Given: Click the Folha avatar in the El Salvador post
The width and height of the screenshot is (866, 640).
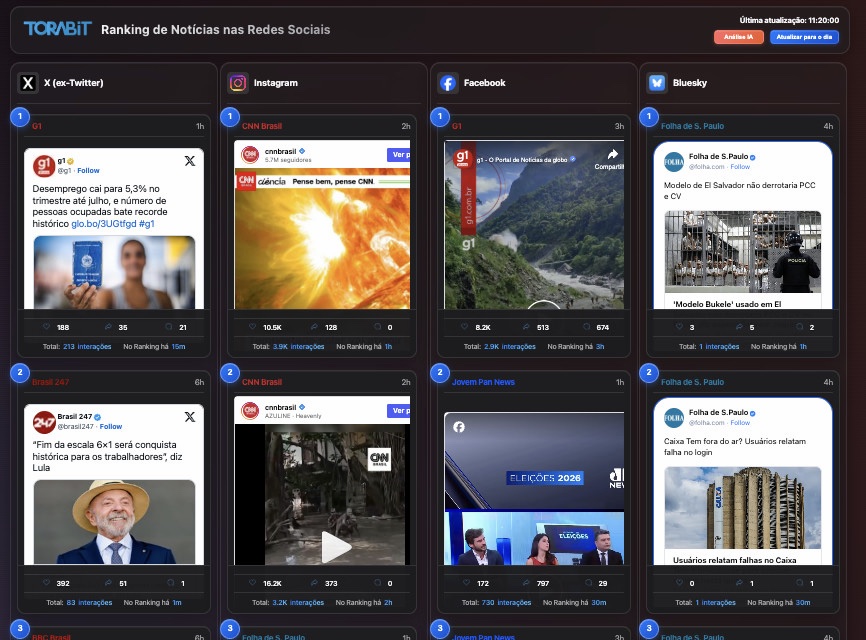Looking at the screenshot, I should (674, 162).
